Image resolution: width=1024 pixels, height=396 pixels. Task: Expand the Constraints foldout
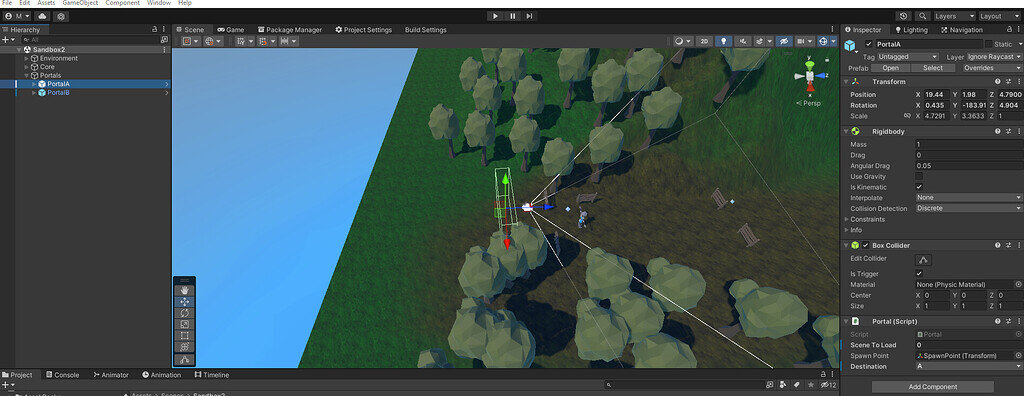coord(847,220)
